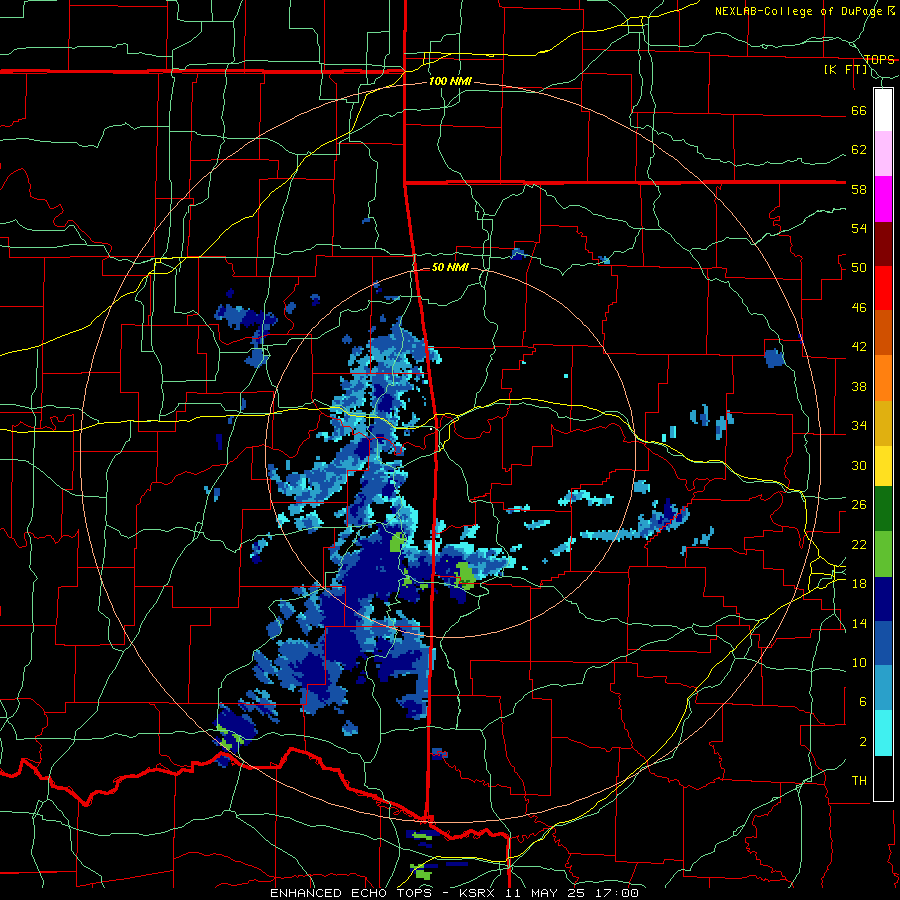Select the legend value "30"

(859, 465)
